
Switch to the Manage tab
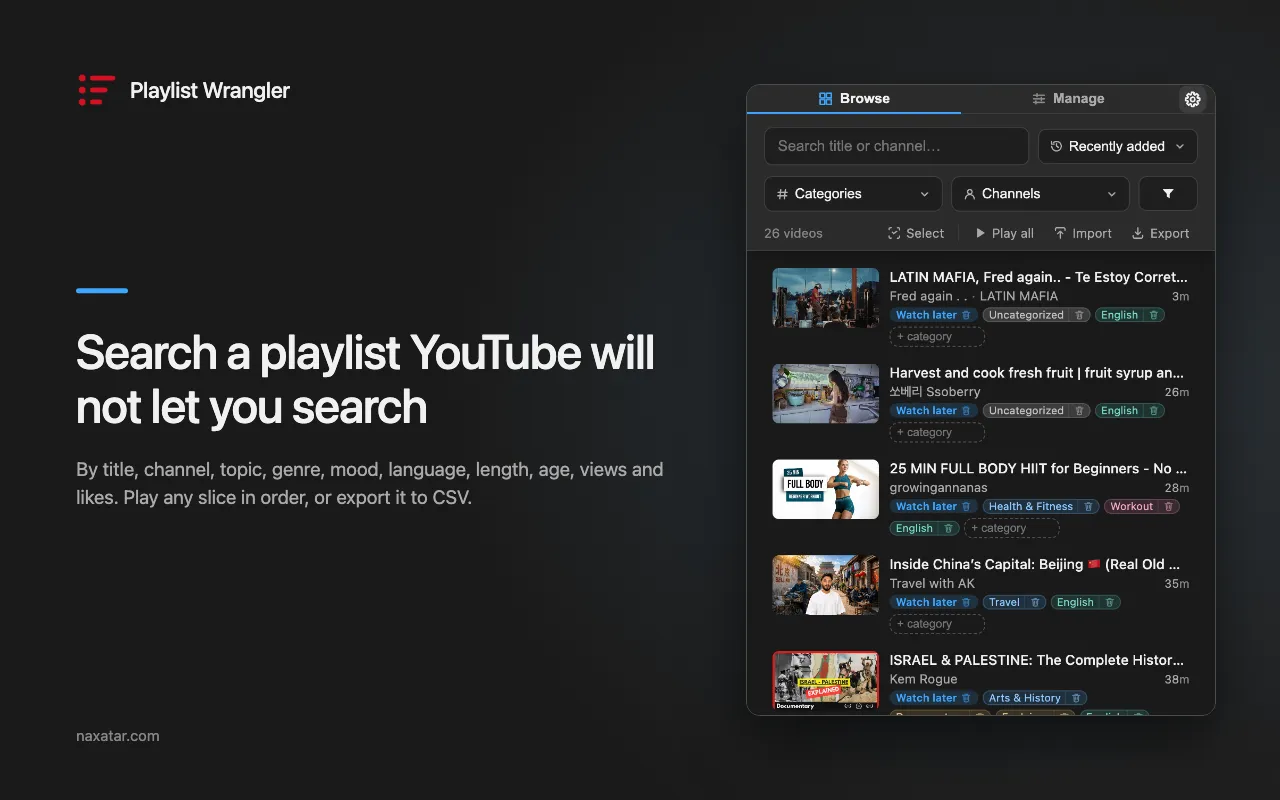click(x=1068, y=99)
